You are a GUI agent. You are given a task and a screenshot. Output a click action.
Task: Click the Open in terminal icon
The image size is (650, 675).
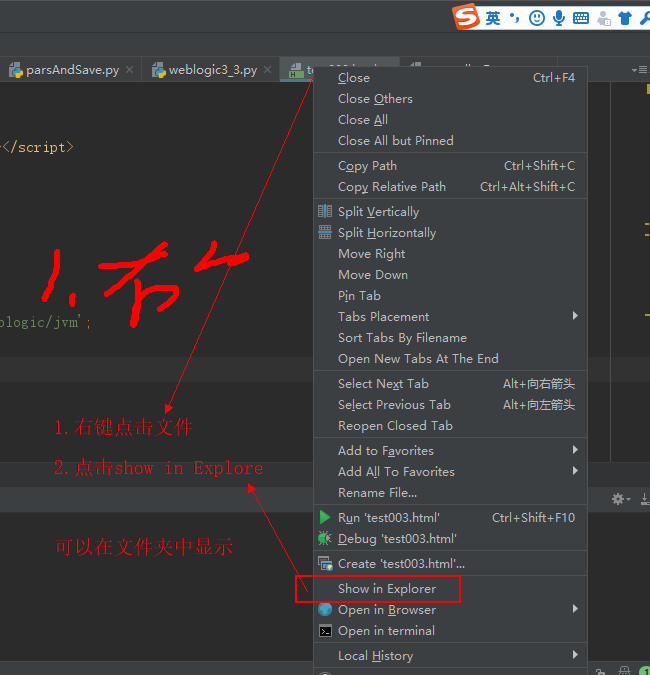(x=325, y=631)
